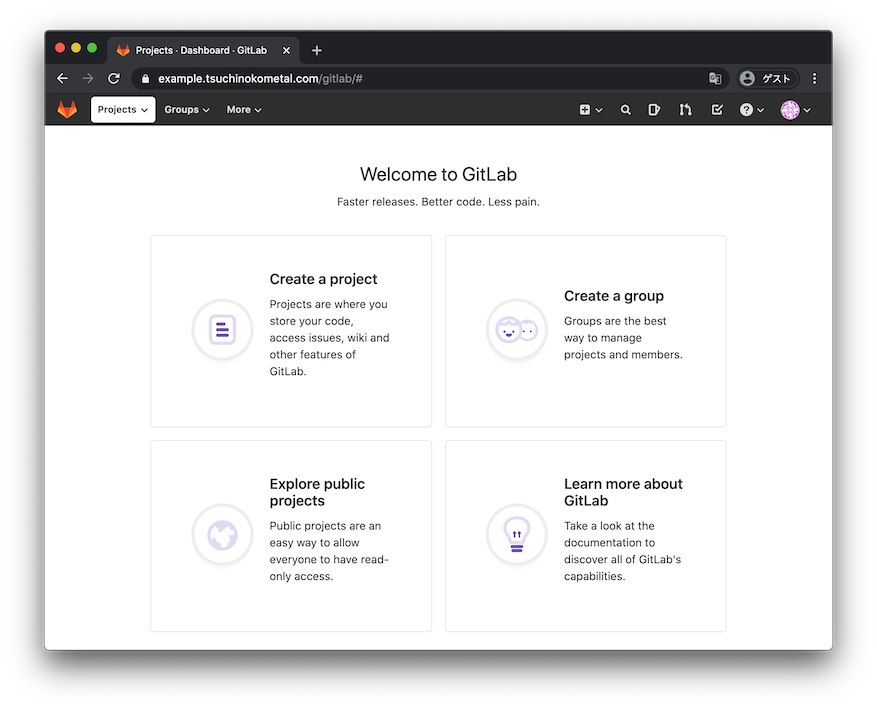Open a new browser tab

(317, 50)
